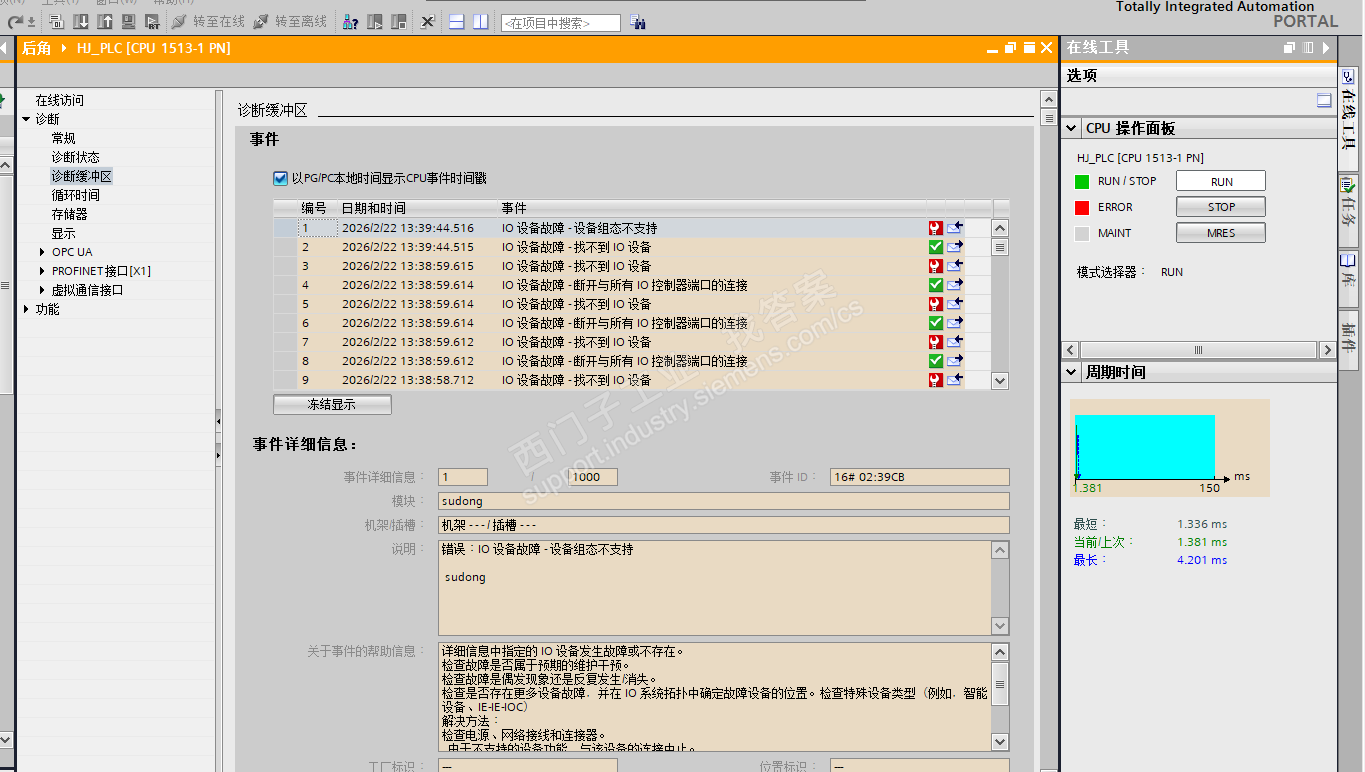Click the 模块 field showing sudong
Screen dimensions: 1365x772
click(x=724, y=501)
